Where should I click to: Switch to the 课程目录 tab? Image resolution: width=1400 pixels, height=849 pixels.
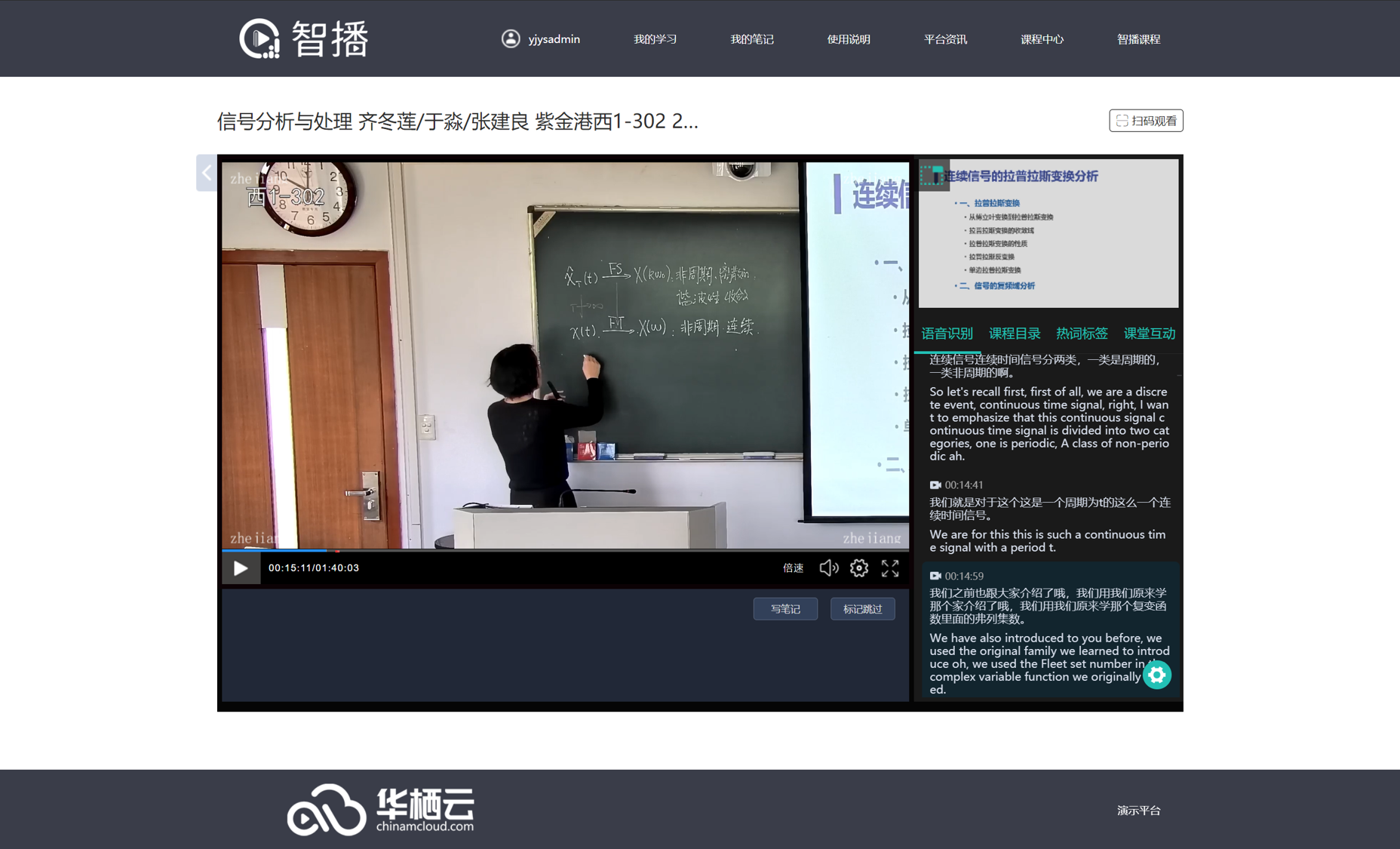point(1014,334)
